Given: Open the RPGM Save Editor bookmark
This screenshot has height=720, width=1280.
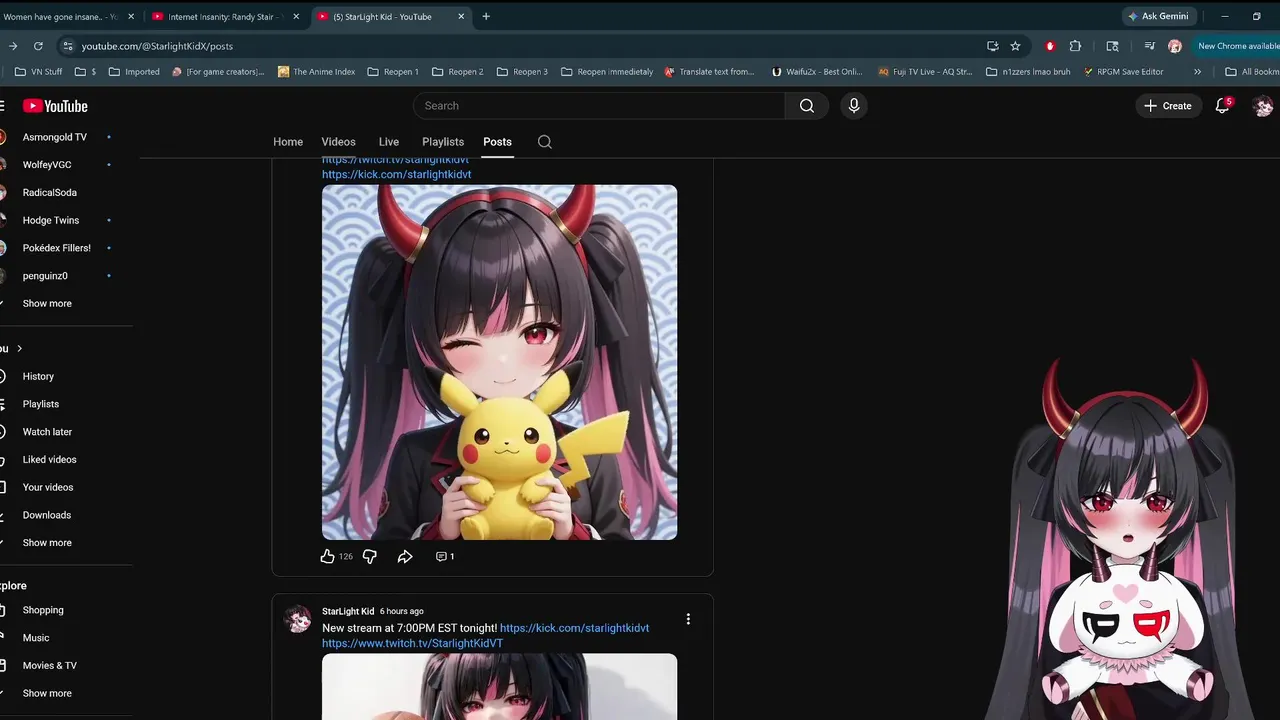Looking at the screenshot, I should (x=1123, y=72).
